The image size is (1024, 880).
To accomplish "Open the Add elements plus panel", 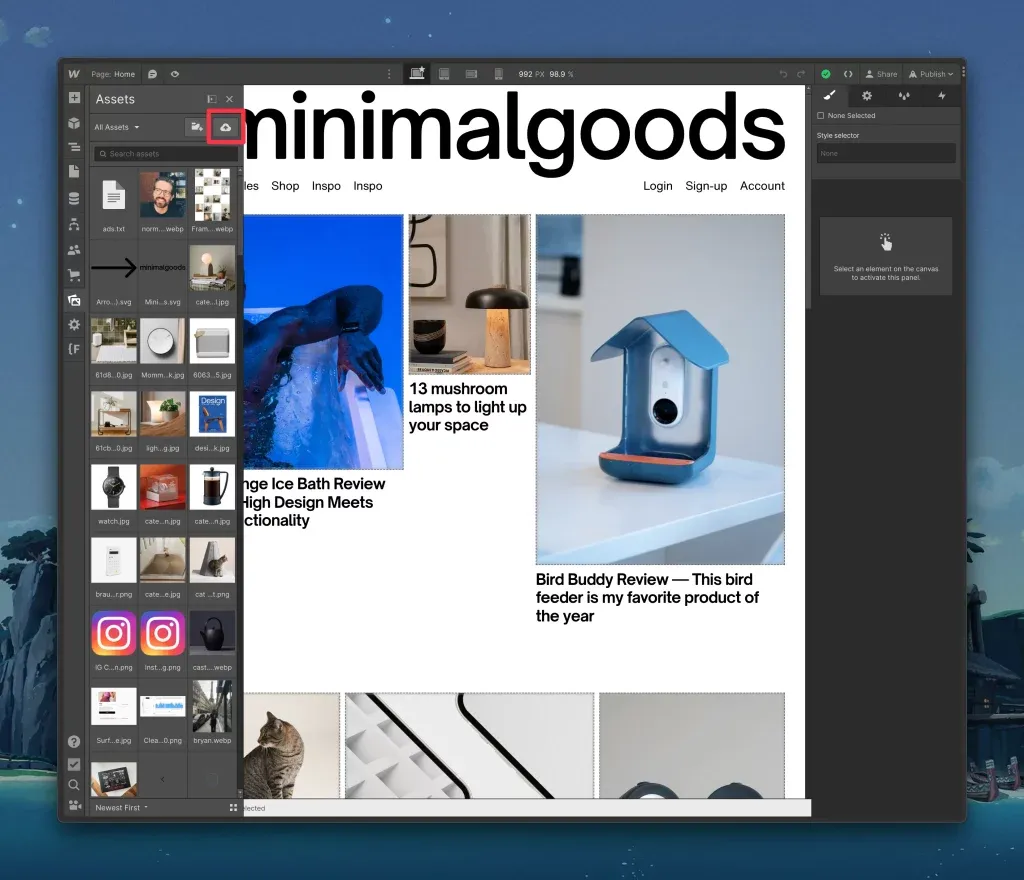I will 74,98.
